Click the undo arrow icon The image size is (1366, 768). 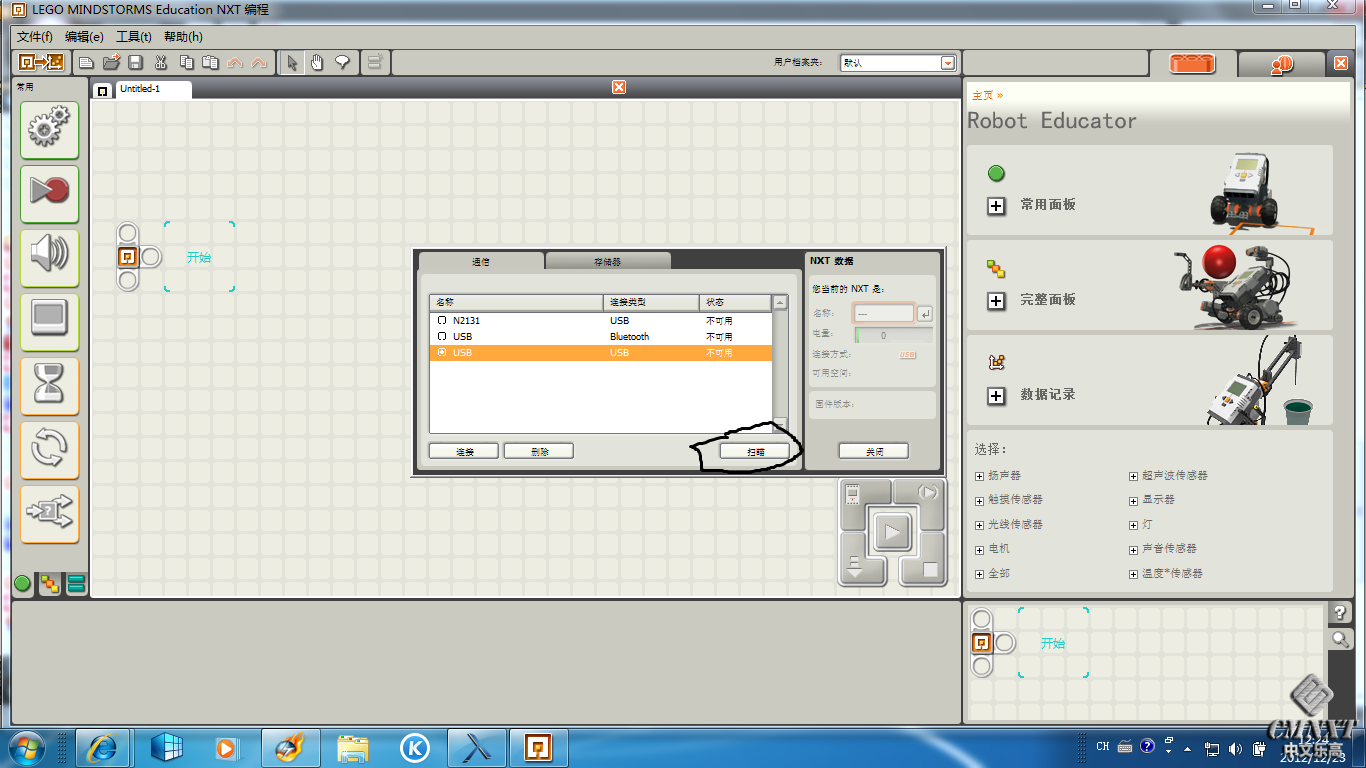click(x=235, y=63)
